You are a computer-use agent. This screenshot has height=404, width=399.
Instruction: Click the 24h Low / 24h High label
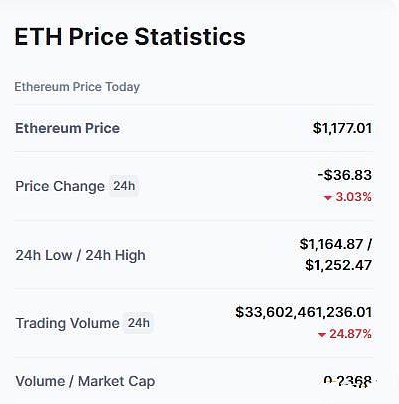coord(80,255)
